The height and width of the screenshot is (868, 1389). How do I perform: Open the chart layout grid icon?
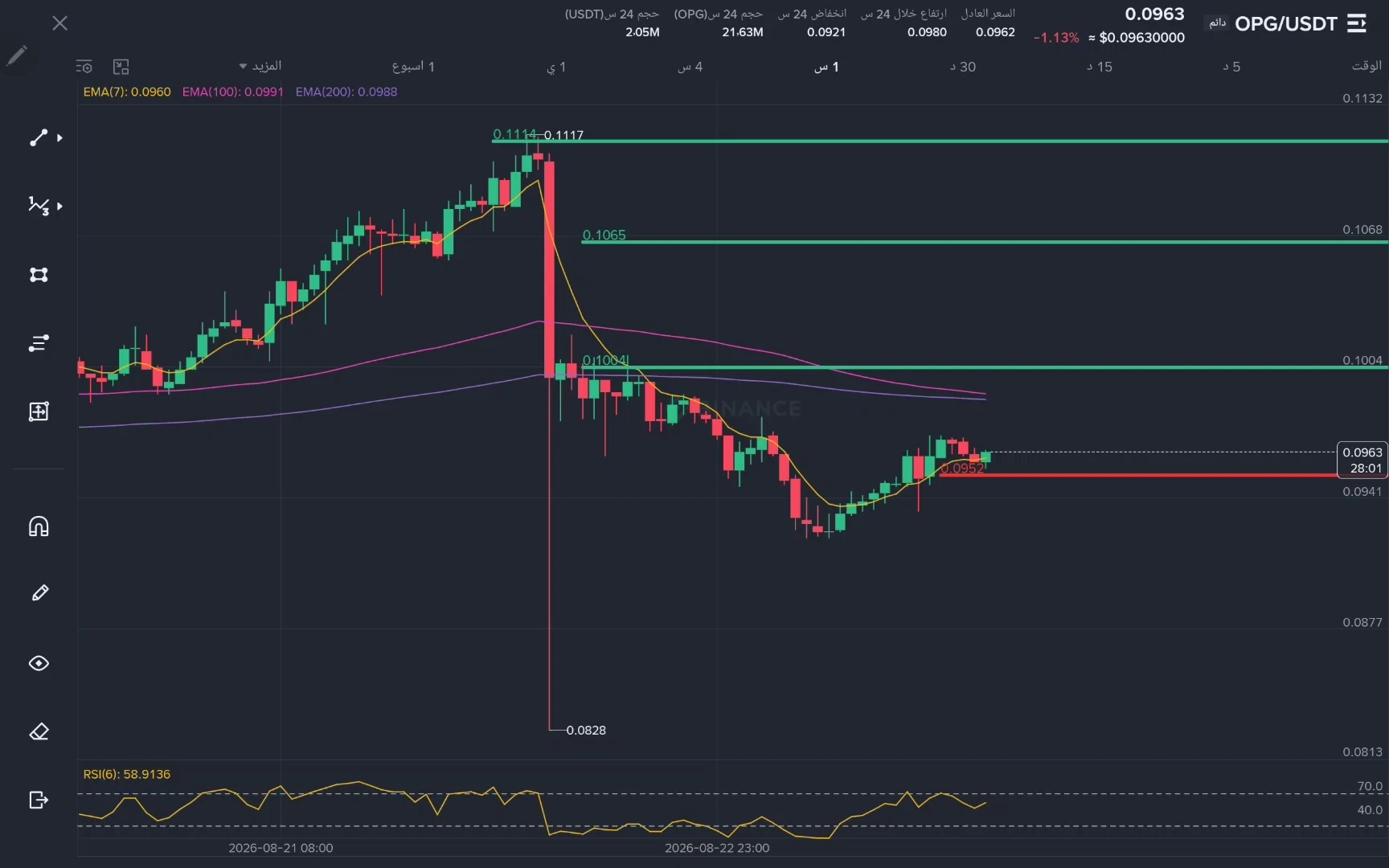point(121,67)
